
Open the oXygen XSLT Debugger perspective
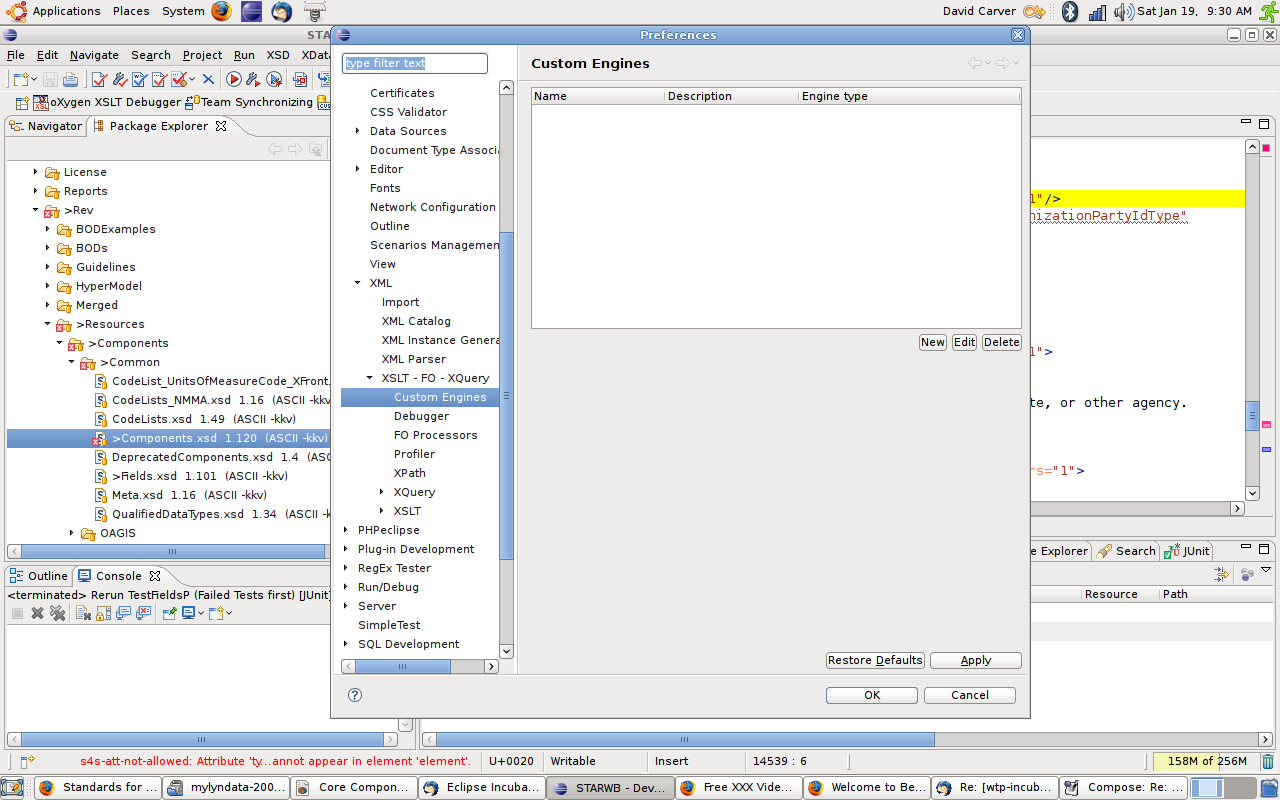click(107, 102)
